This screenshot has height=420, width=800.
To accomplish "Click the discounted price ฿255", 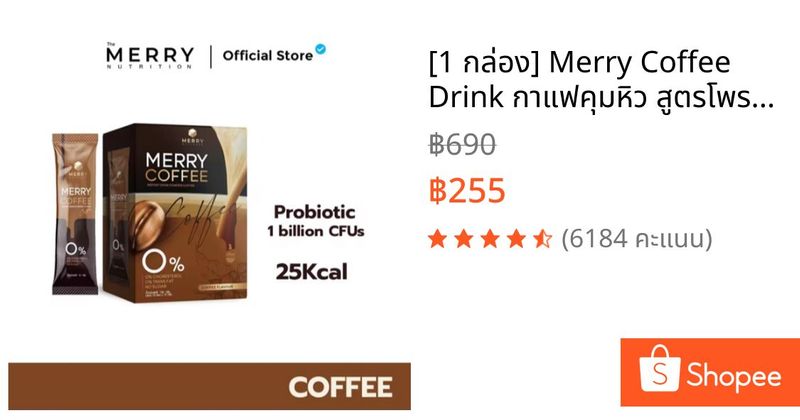I will click(467, 190).
